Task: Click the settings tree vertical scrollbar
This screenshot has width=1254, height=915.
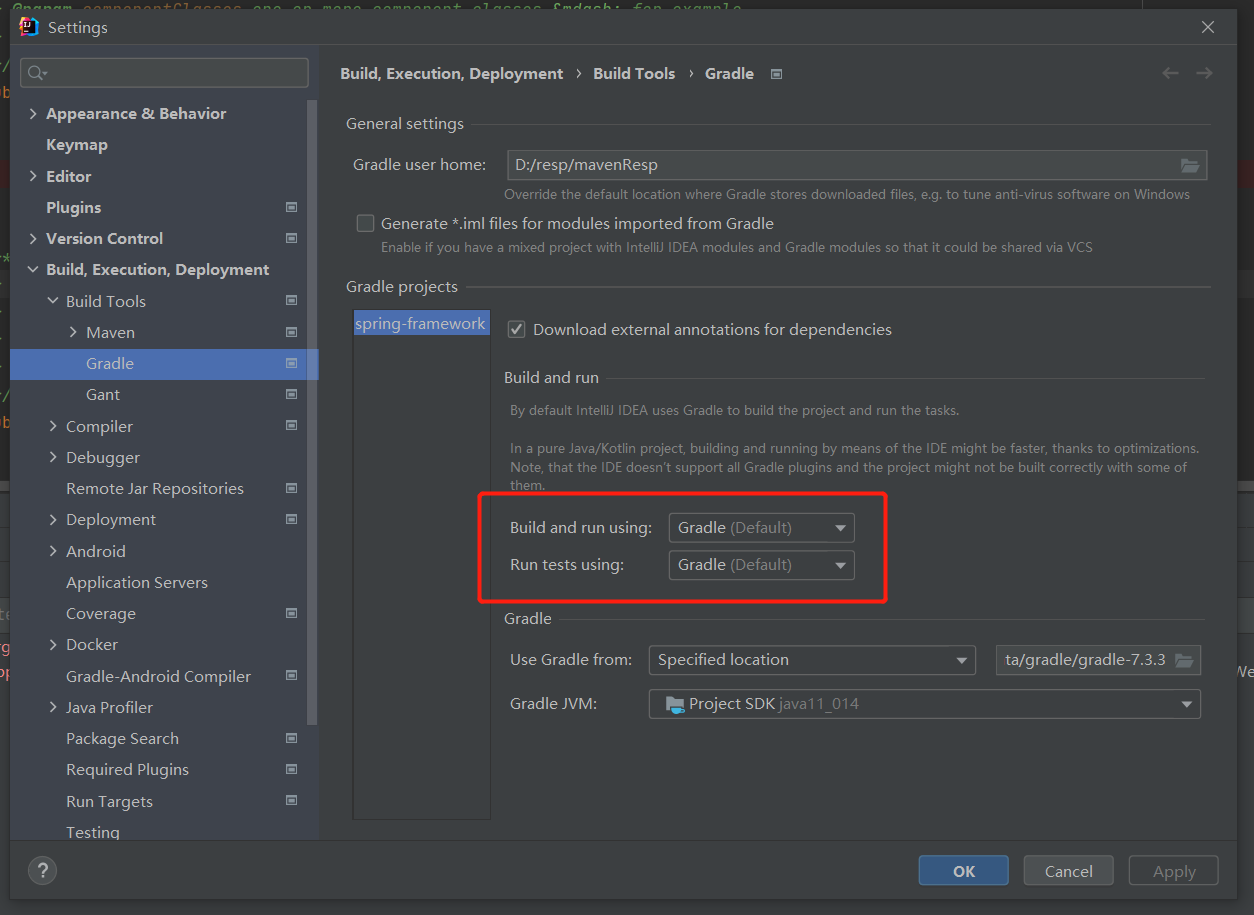Action: (313, 412)
